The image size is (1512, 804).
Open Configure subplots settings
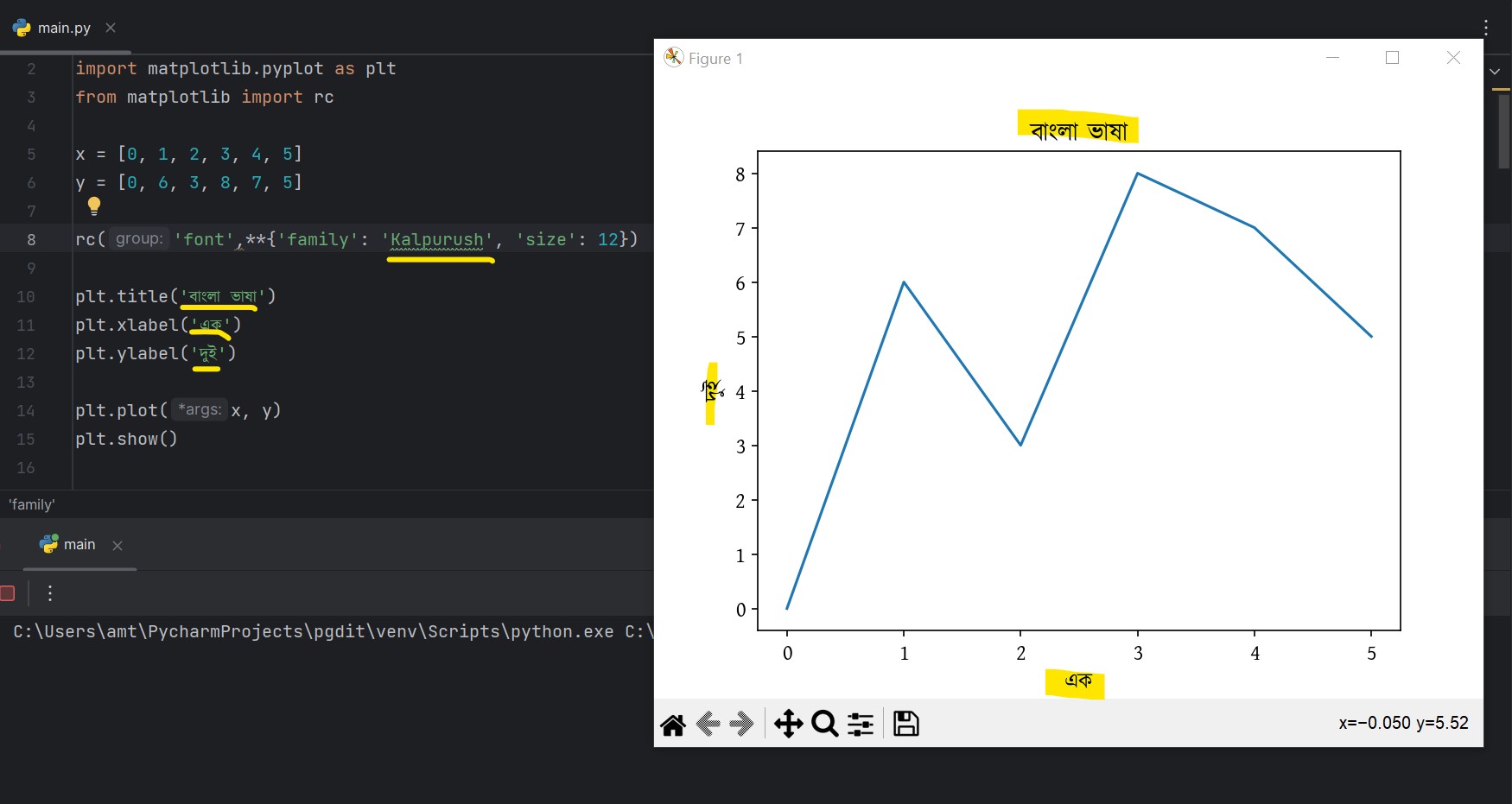tap(861, 724)
